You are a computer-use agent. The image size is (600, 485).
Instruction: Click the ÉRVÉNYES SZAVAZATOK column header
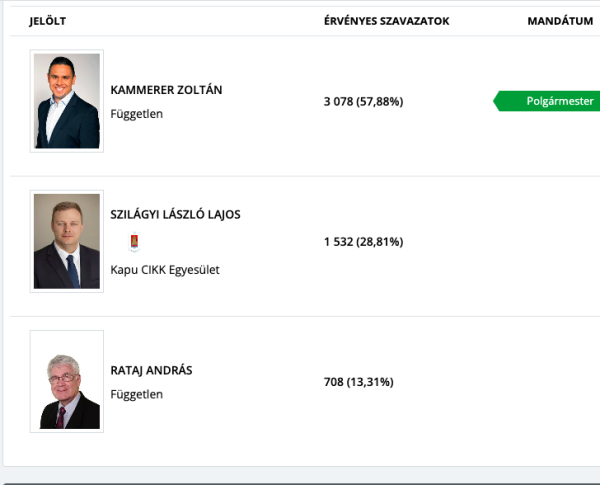(x=386, y=21)
